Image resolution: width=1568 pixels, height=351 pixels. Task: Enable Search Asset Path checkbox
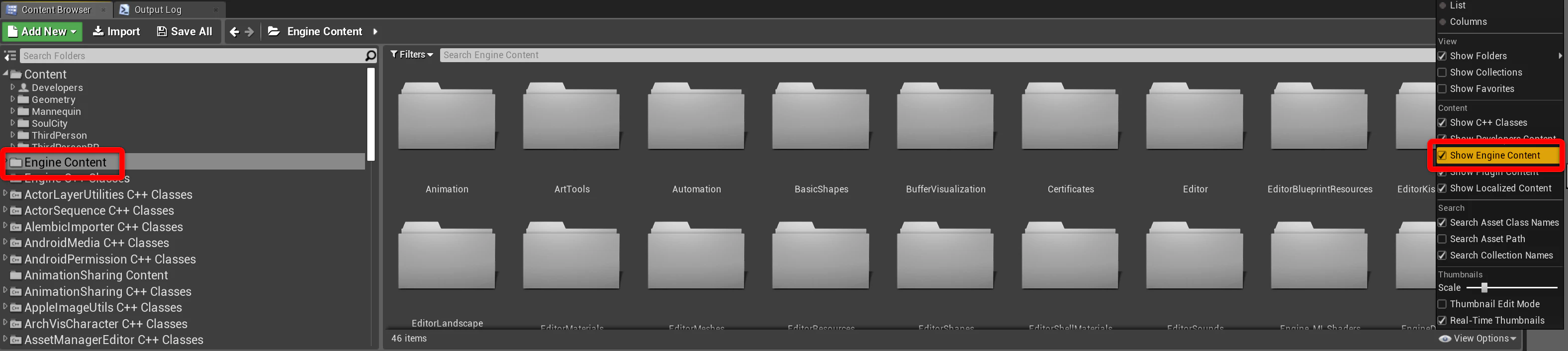(x=1442, y=239)
